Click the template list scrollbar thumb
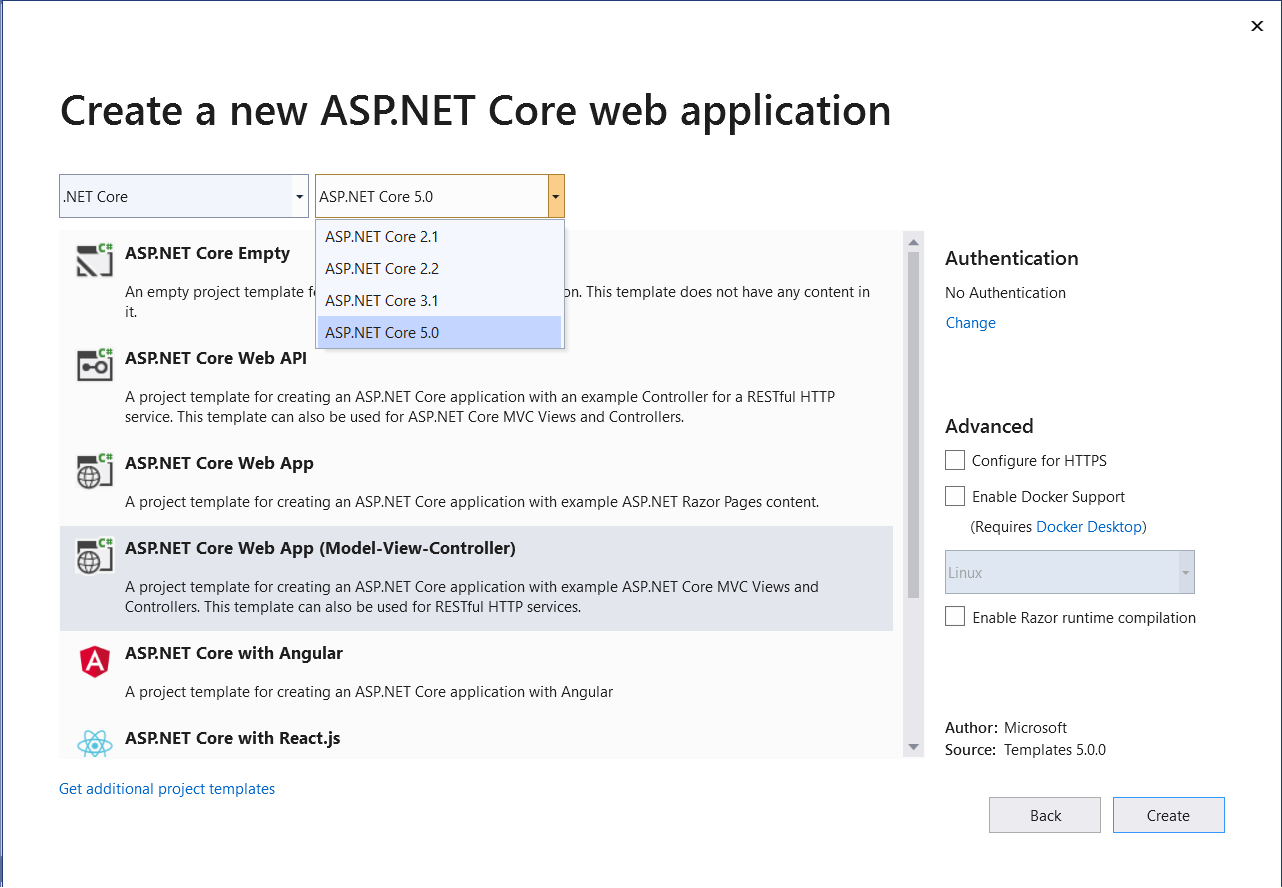The image size is (1282, 888). coord(913,424)
